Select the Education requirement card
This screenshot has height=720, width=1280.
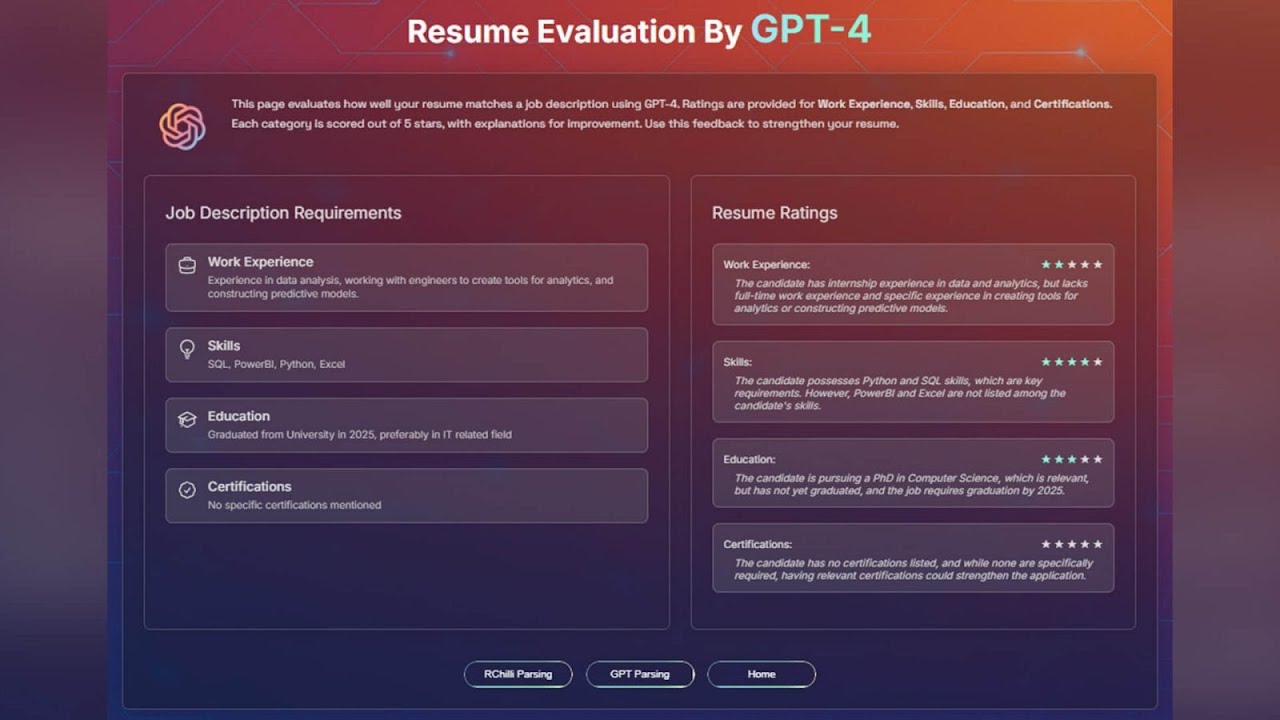click(406, 425)
